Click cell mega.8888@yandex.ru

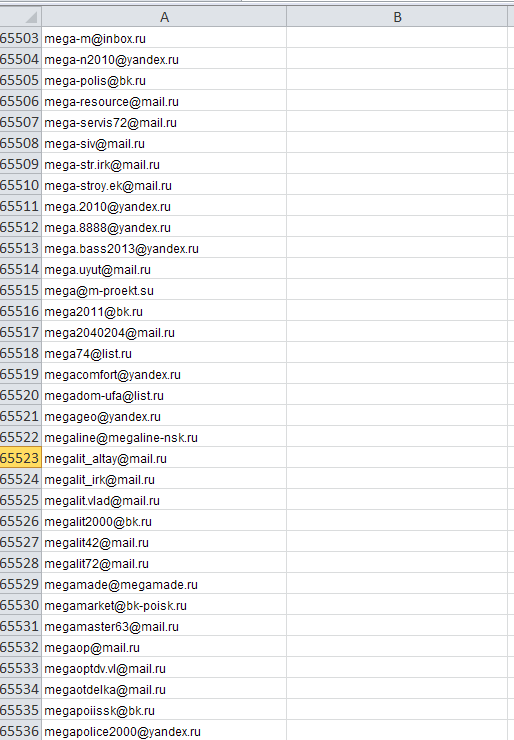pyautogui.click(x=164, y=227)
